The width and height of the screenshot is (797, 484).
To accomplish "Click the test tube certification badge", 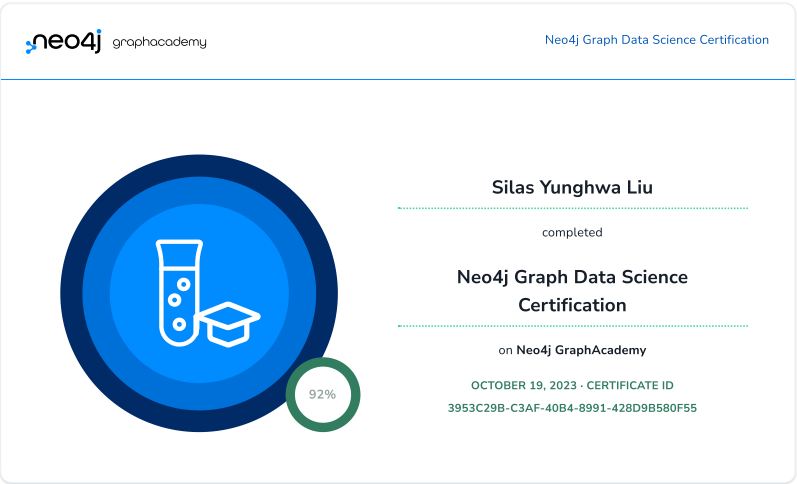I will pyautogui.click(x=199, y=293).
